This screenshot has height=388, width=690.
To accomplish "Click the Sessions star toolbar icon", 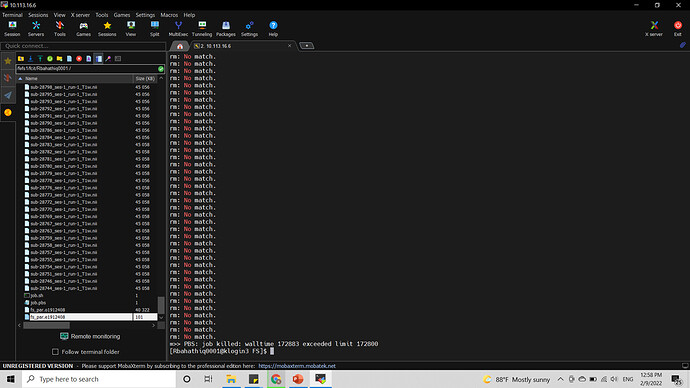I will pyautogui.click(x=107, y=29).
